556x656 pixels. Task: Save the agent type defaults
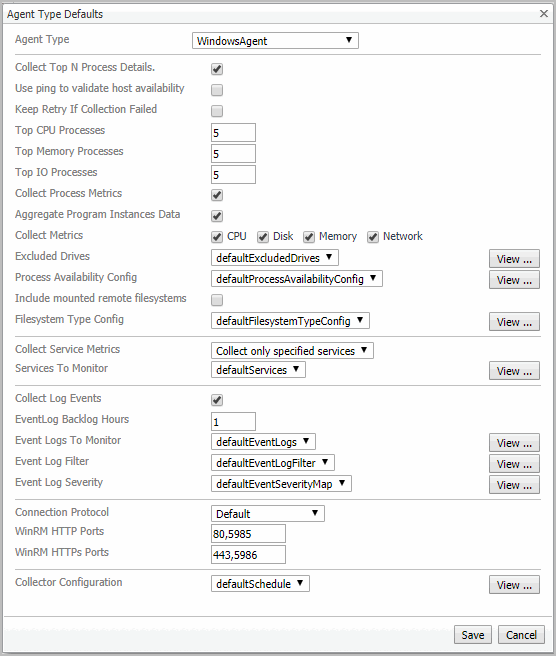(x=473, y=635)
